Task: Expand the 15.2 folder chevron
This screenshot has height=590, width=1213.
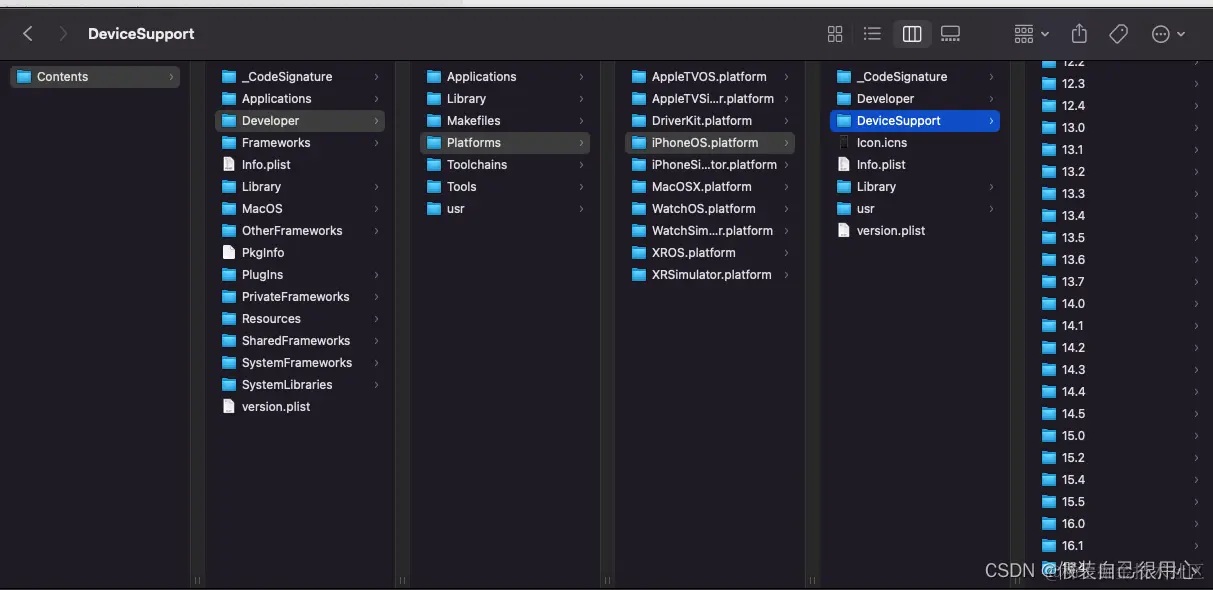Action: [x=1196, y=458]
